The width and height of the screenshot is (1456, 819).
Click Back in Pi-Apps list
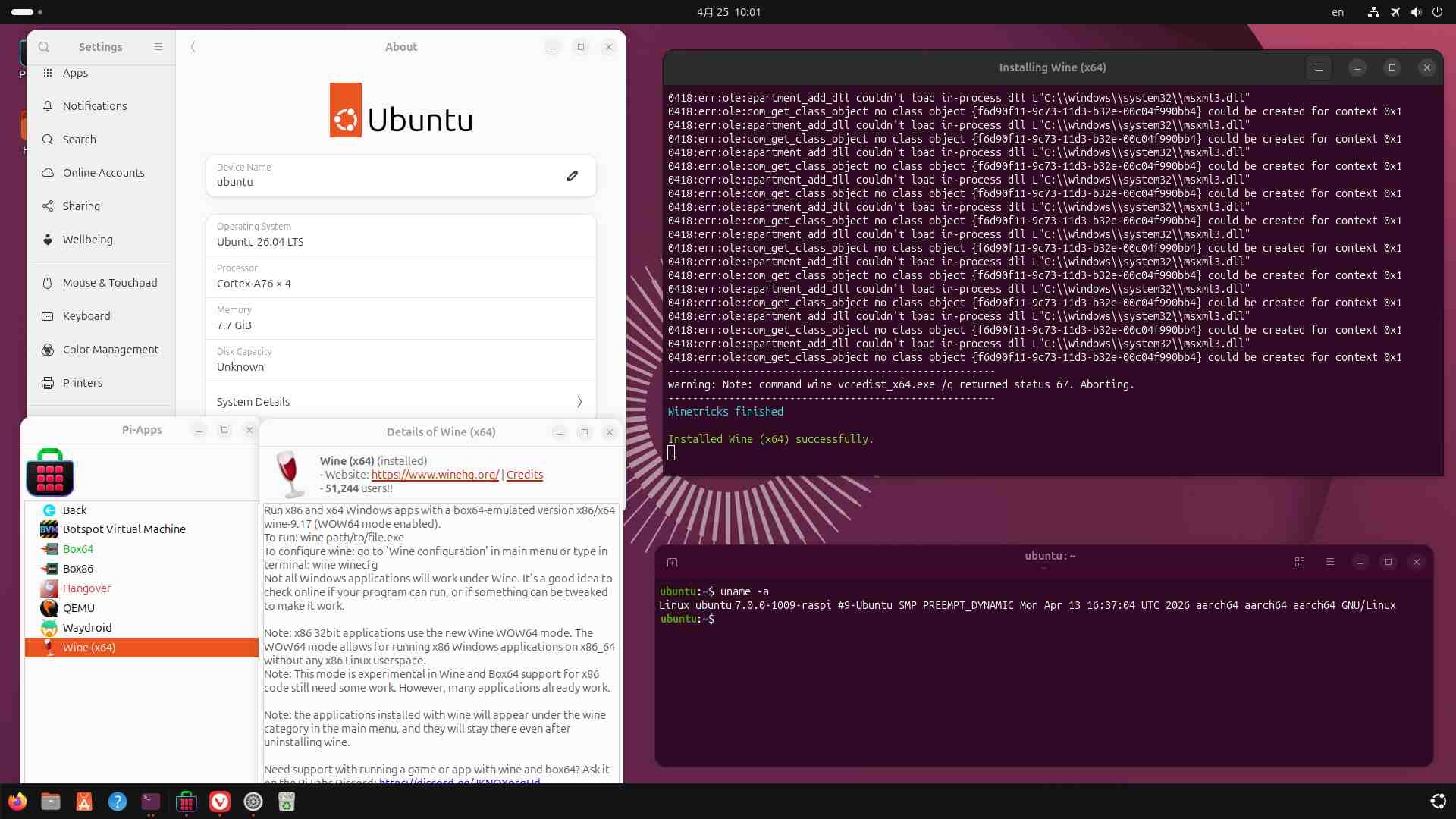pyautogui.click(x=74, y=510)
